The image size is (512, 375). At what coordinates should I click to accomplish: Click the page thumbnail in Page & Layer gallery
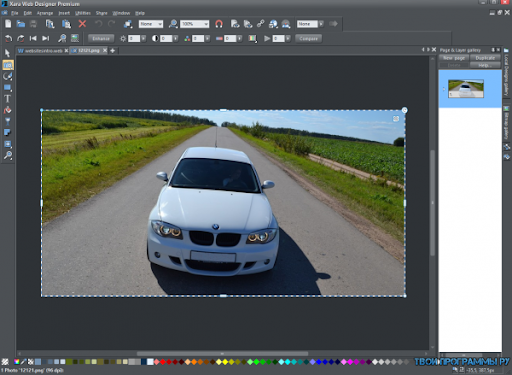(x=466, y=88)
